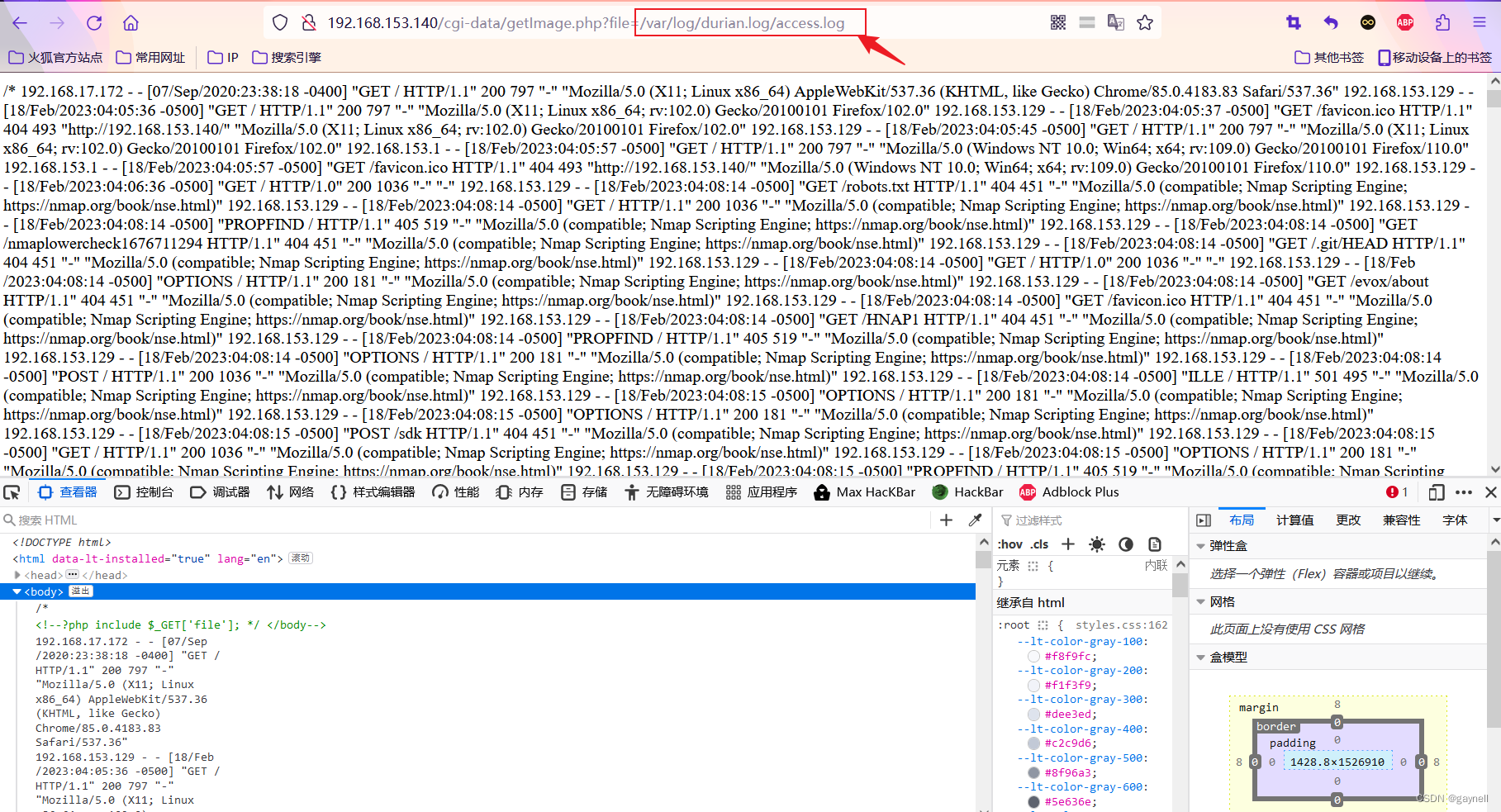Add a new CSS rule

pos(1068,544)
